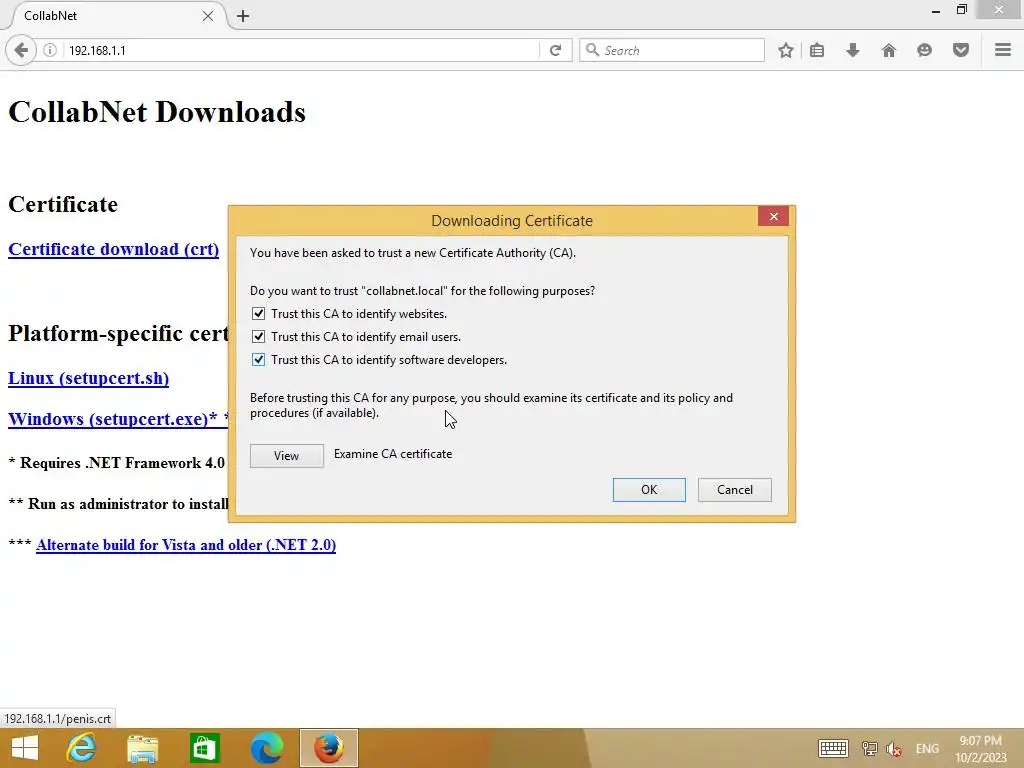The image size is (1024, 768).
Task: Cancel the Downloading Certificate dialog
Action: pos(735,490)
